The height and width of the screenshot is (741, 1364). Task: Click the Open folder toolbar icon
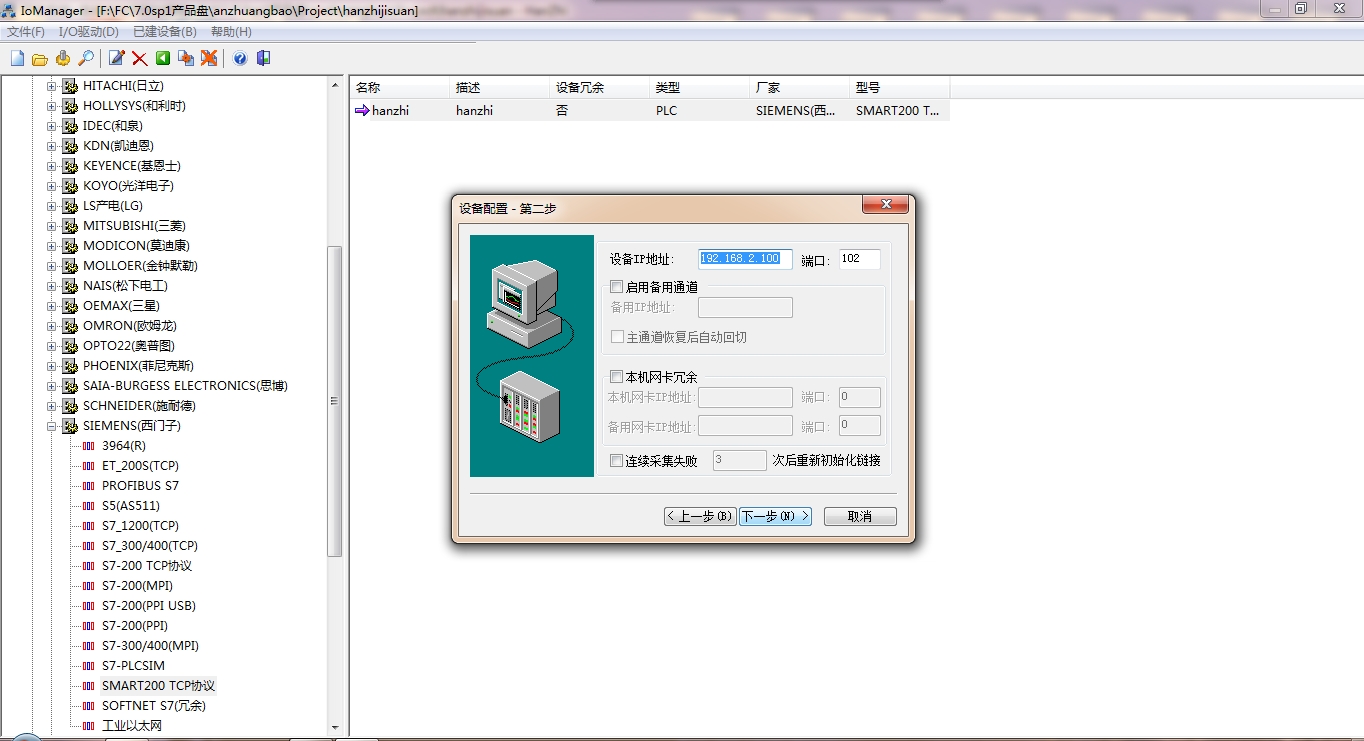coord(40,59)
